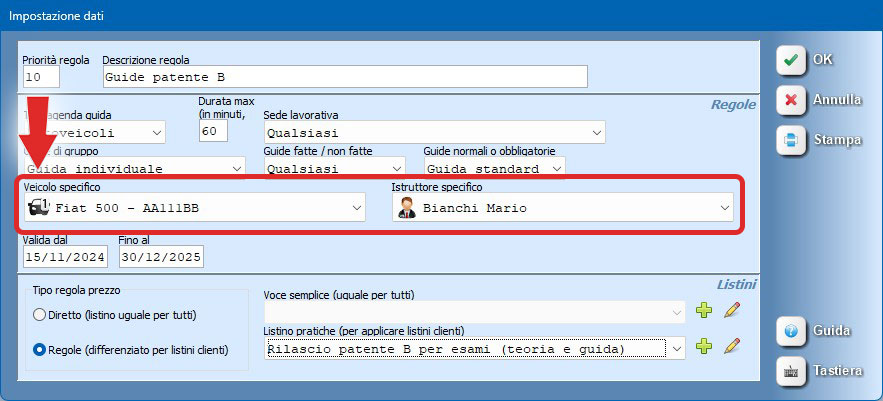Viewport: 883px width, 401px height.
Task: Click the Stampa printer icon
Action: click(791, 140)
